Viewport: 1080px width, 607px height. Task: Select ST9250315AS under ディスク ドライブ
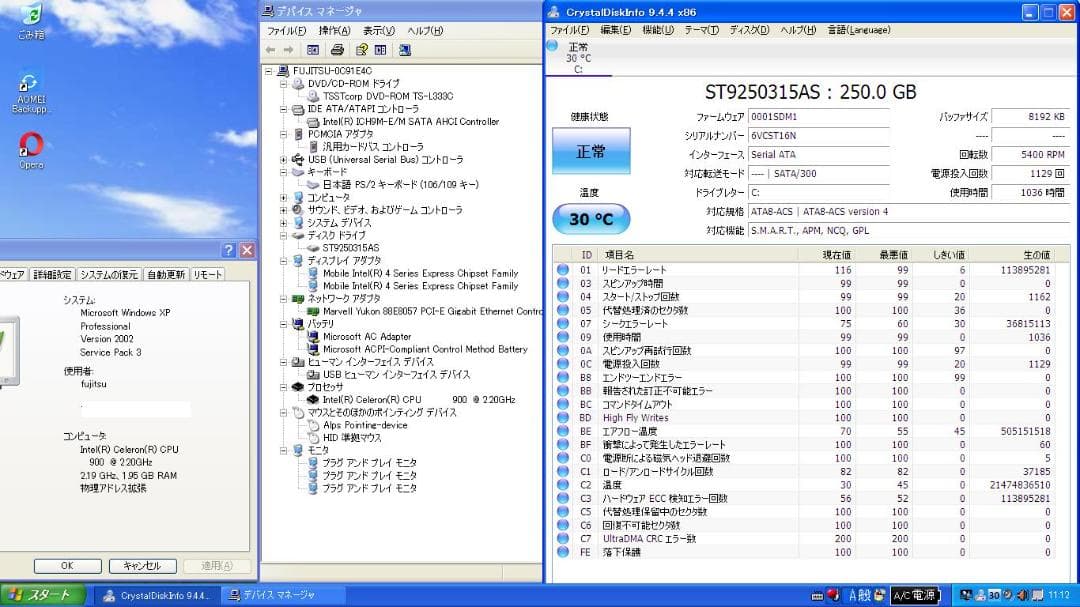click(351, 248)
